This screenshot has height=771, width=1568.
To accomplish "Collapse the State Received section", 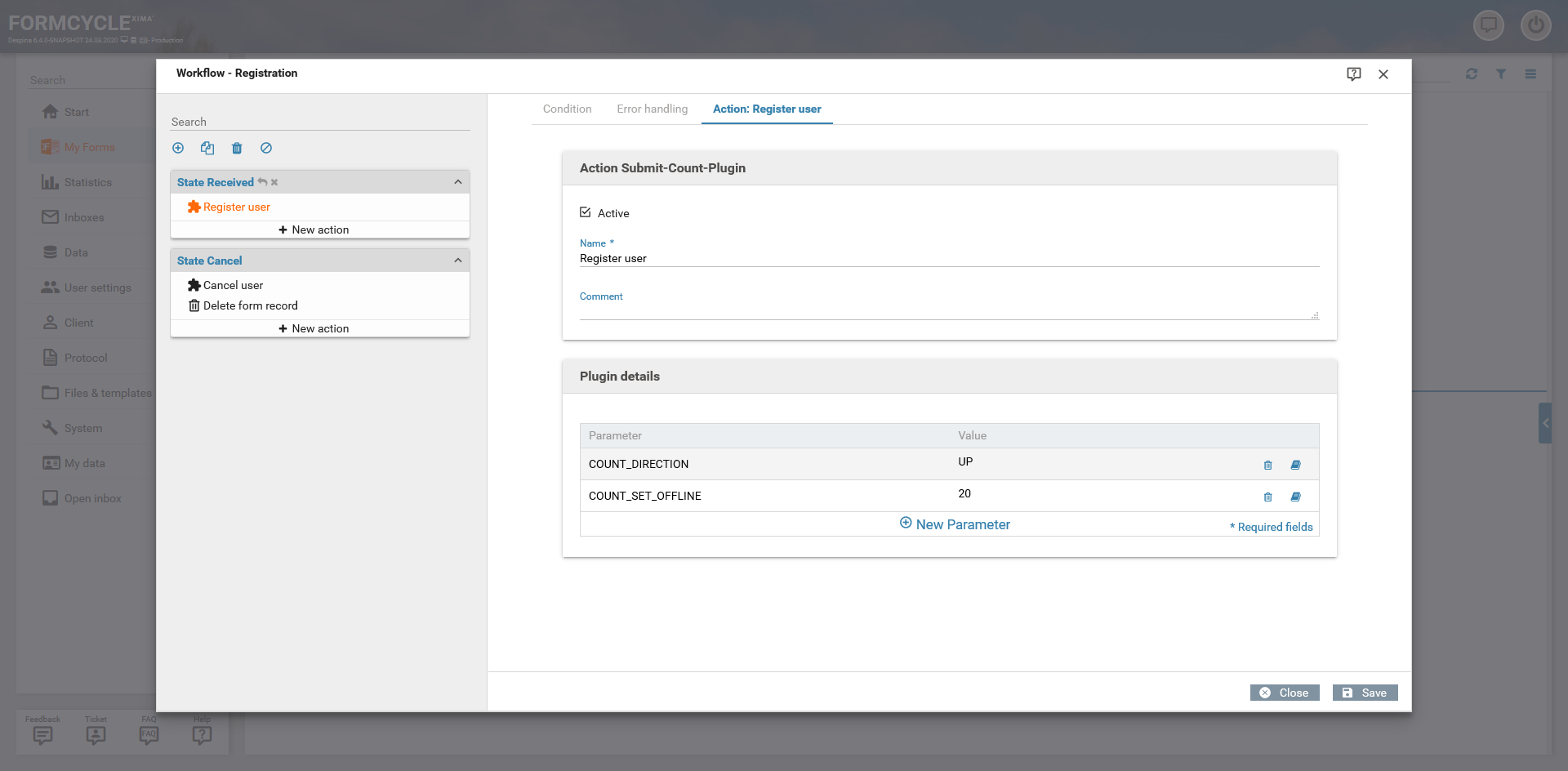I will (x=457, y=182).
